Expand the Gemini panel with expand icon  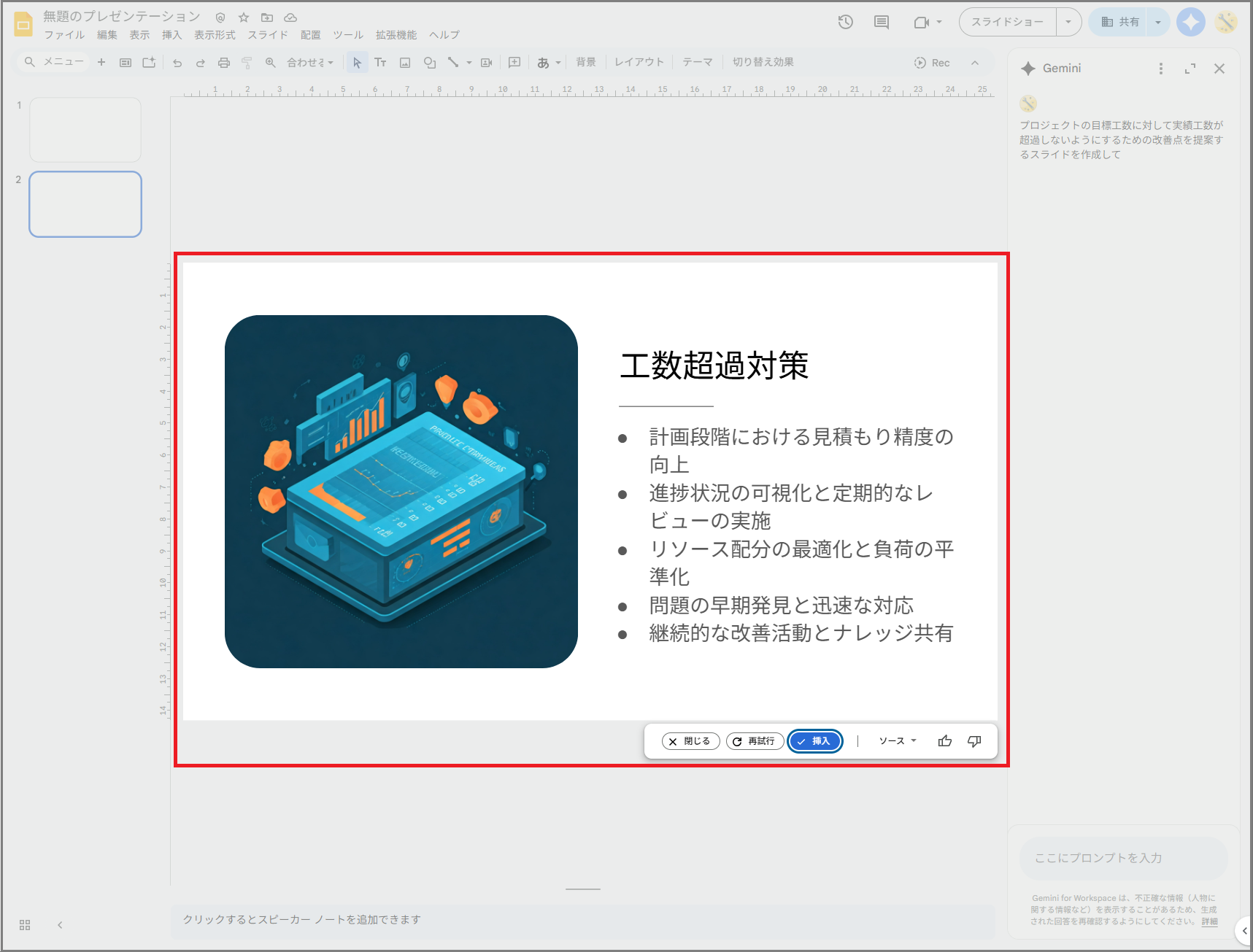pos(1190,69)
